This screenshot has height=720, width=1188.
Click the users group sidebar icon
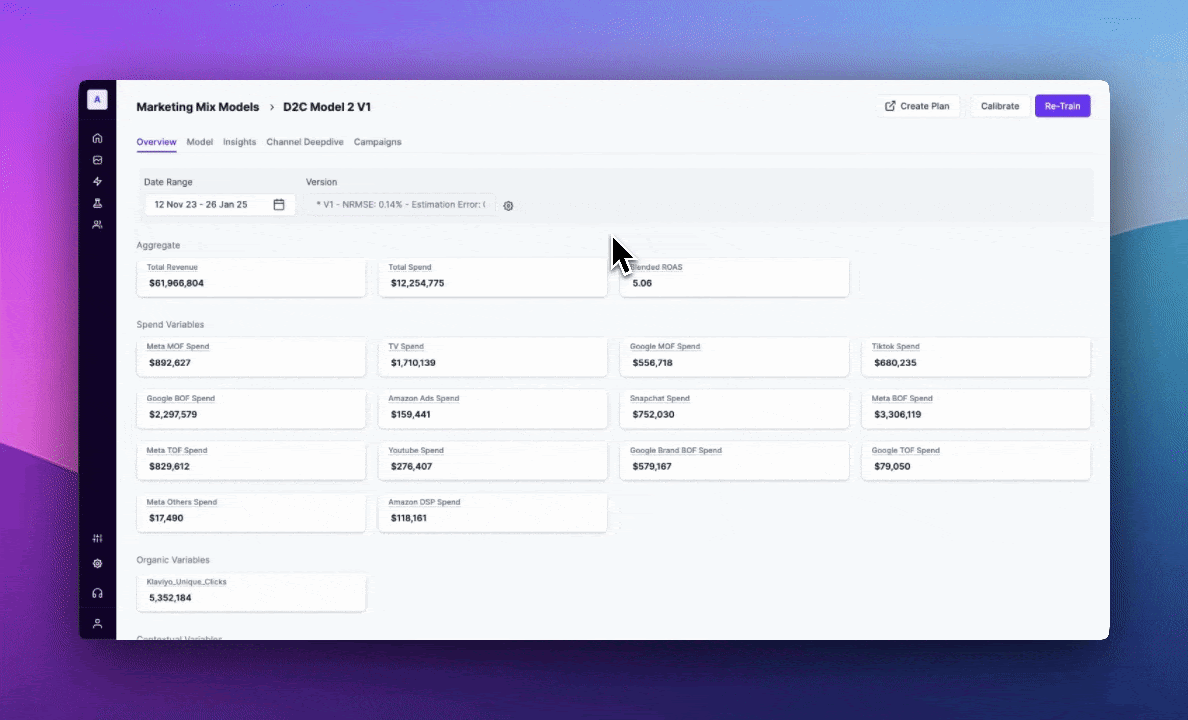(x=97, y=225)
